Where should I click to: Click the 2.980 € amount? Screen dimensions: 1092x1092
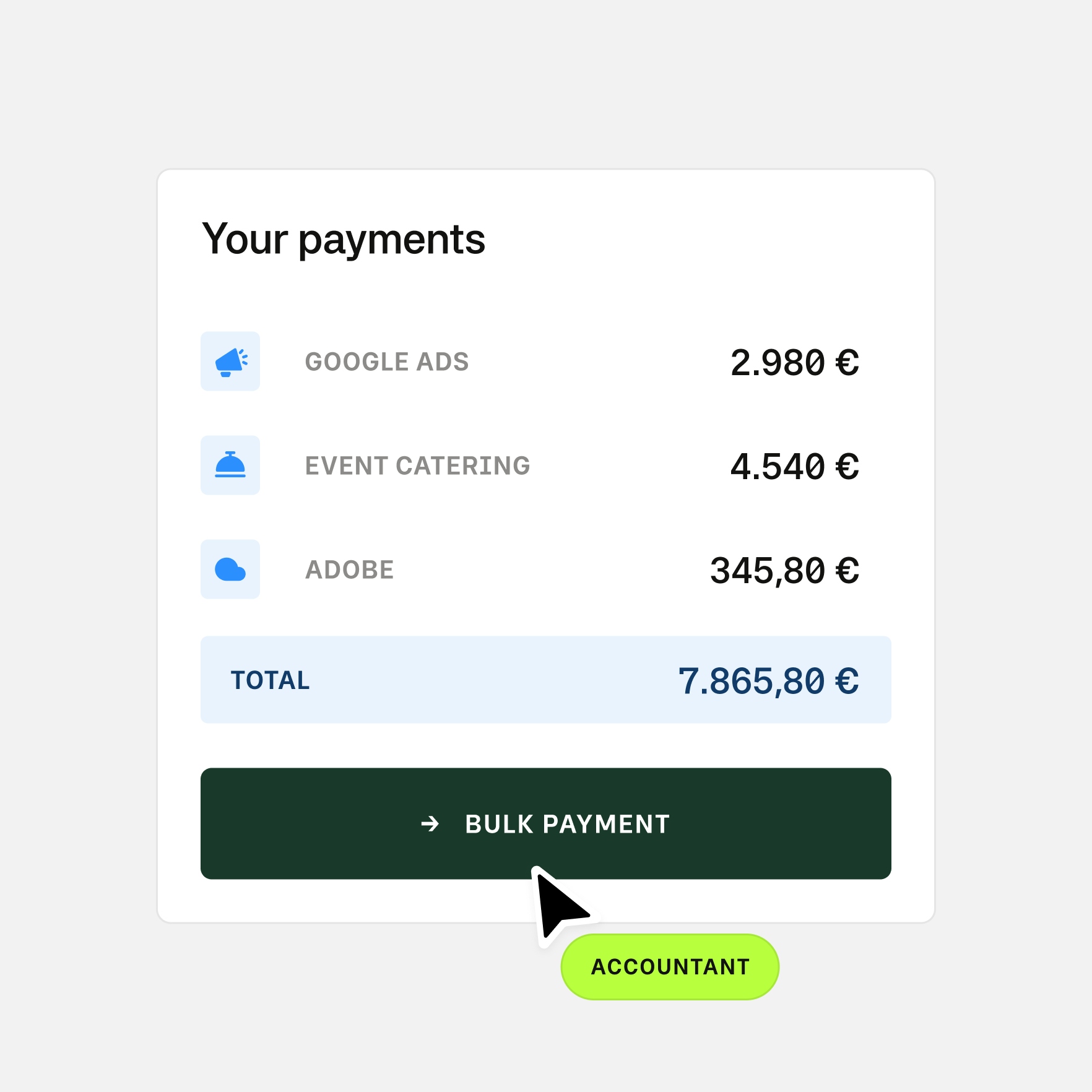[x=794, y=363]
